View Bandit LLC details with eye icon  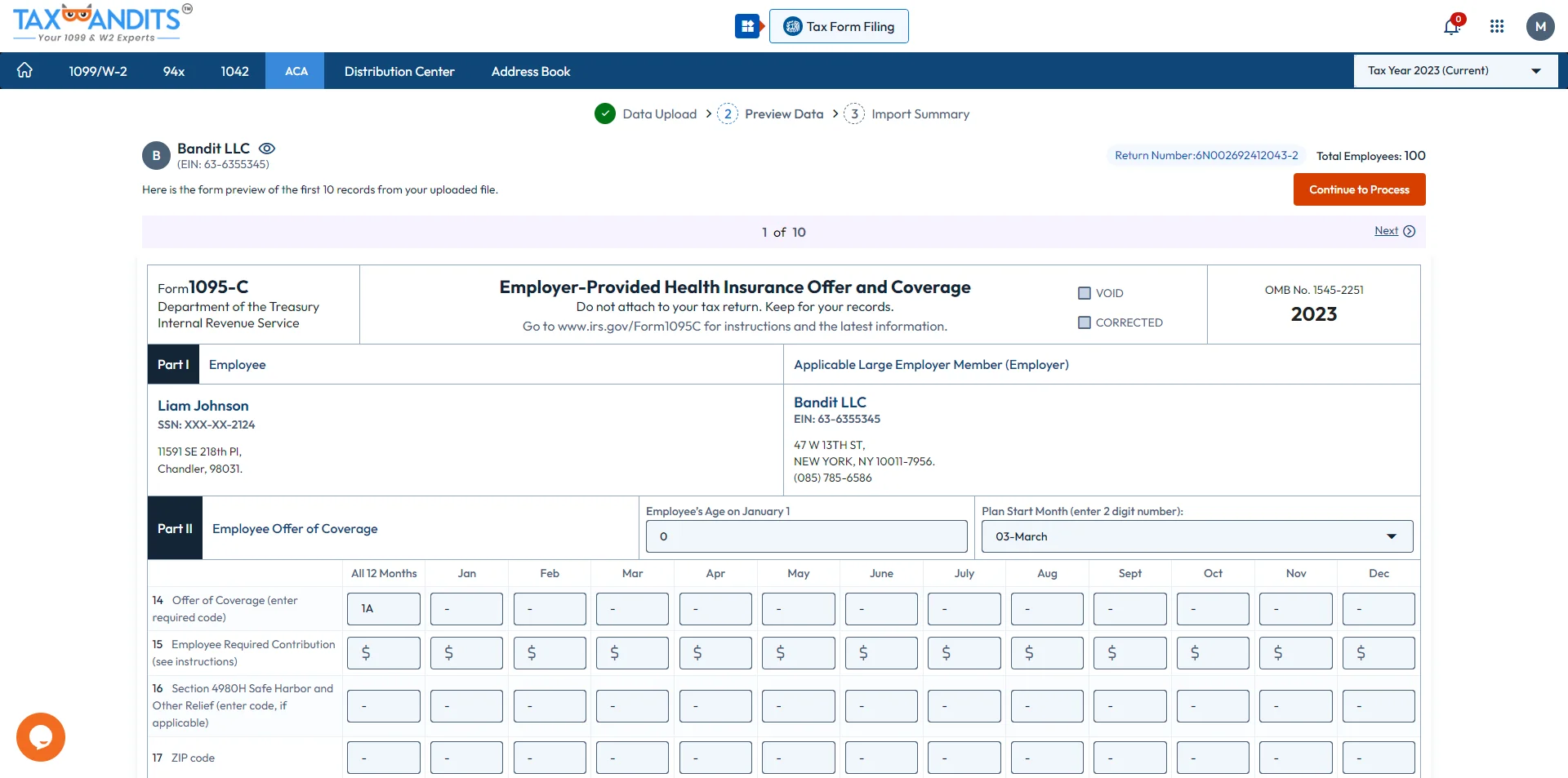(x=267, y=149)
